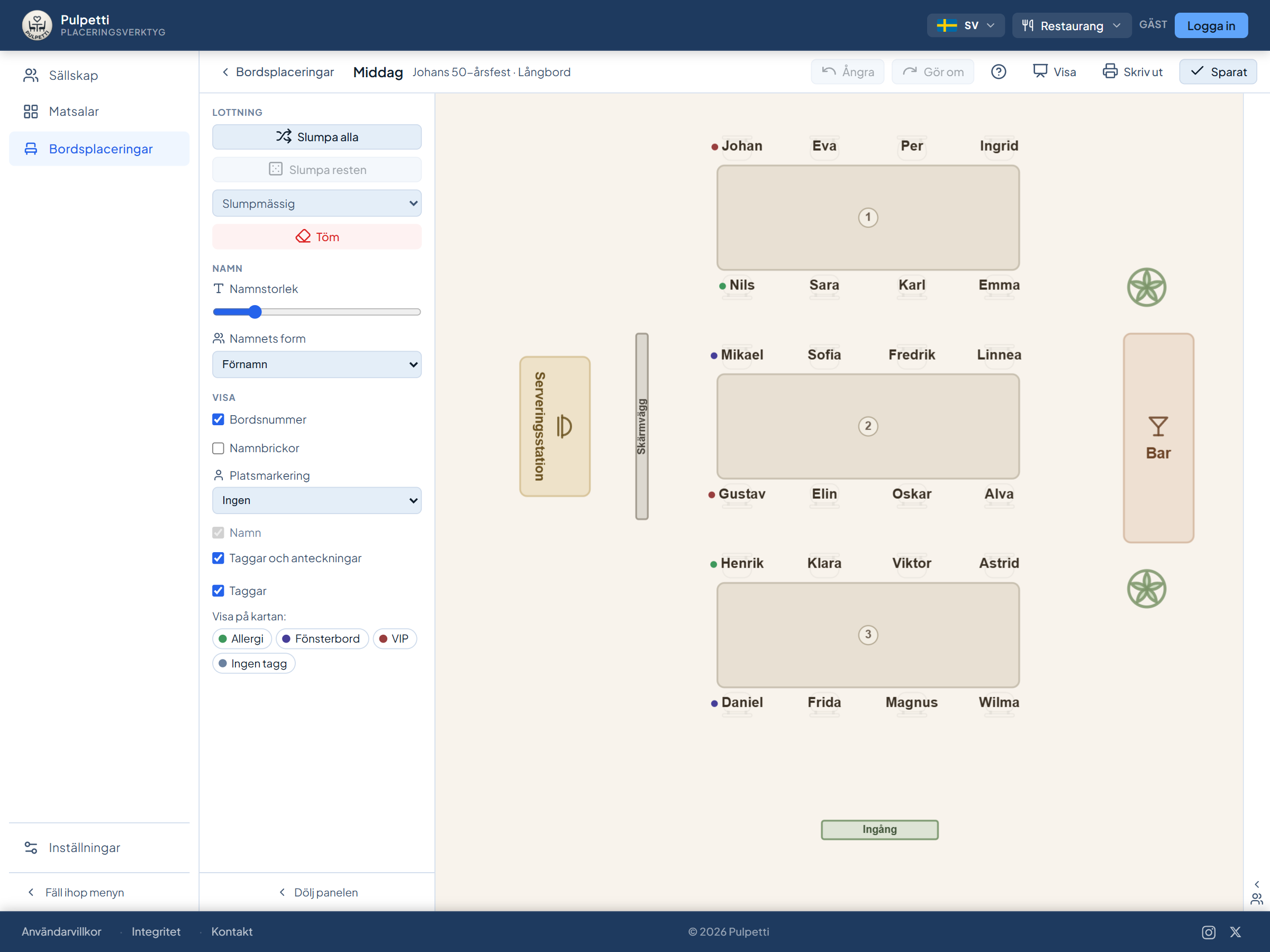
Task: Open guest list icon at canvas corner
Action: [1256, 899]
